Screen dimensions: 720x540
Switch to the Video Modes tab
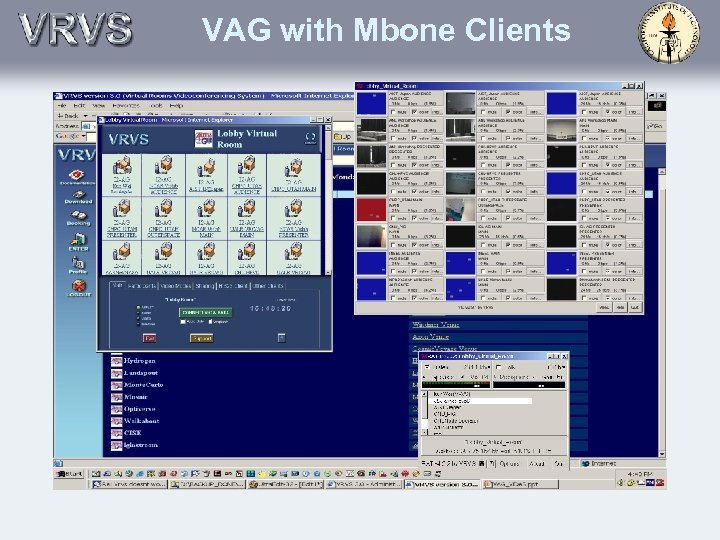click(x=175, y=286)
